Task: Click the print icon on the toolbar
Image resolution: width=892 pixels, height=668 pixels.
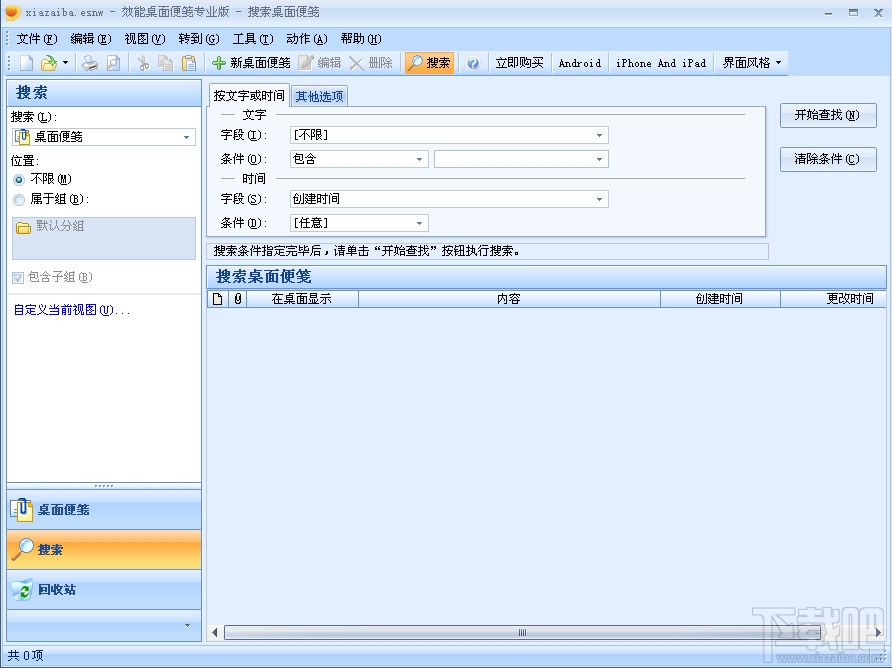Action: [x=89, y=62]
